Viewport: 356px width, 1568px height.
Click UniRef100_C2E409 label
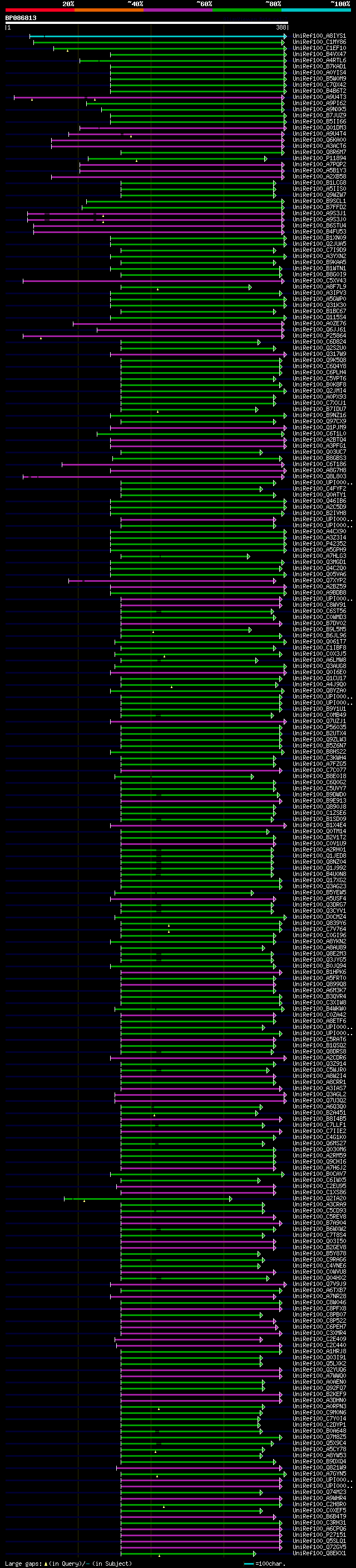tap(319, 1339)
